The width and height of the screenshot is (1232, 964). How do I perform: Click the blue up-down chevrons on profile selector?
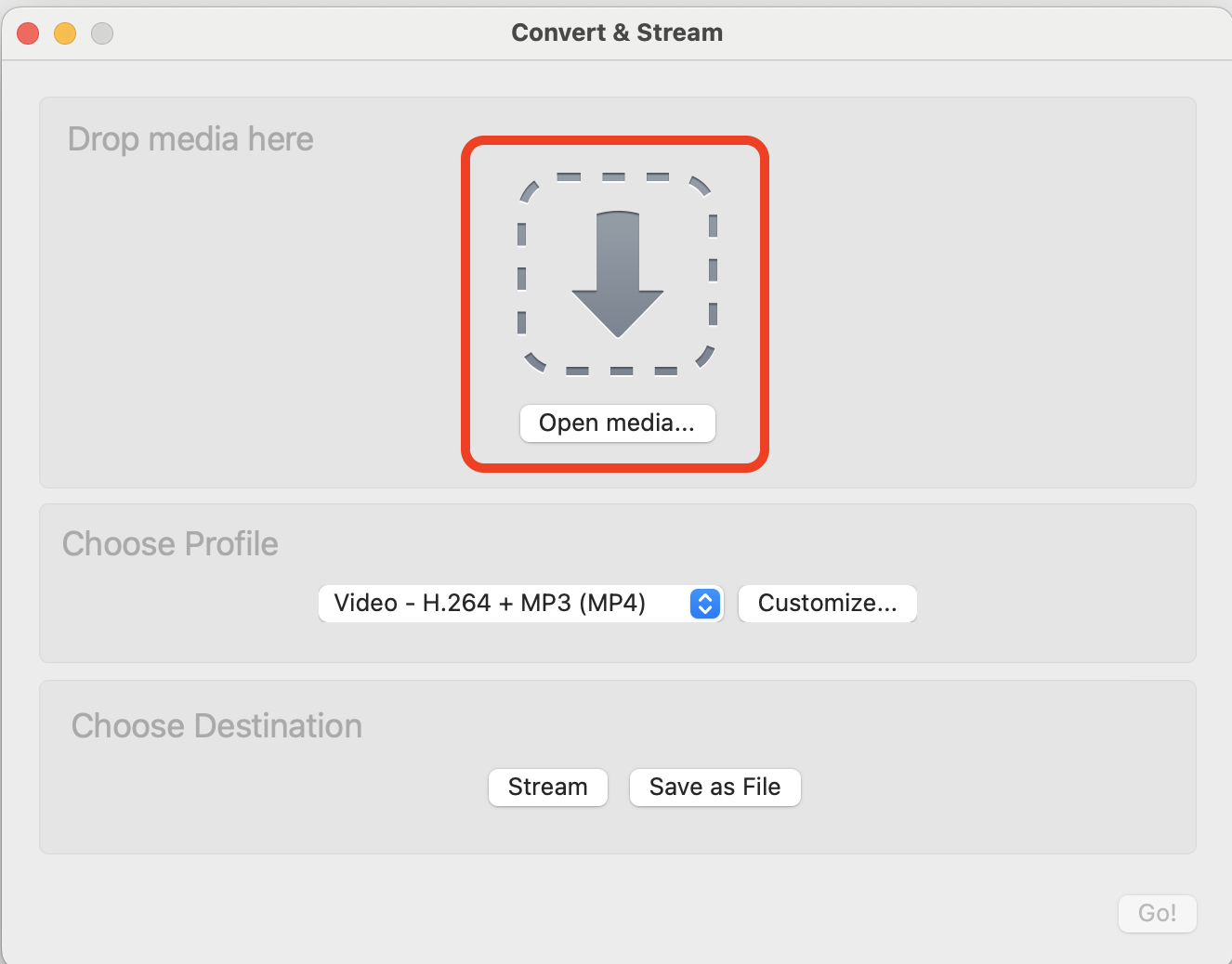(704, 603)
